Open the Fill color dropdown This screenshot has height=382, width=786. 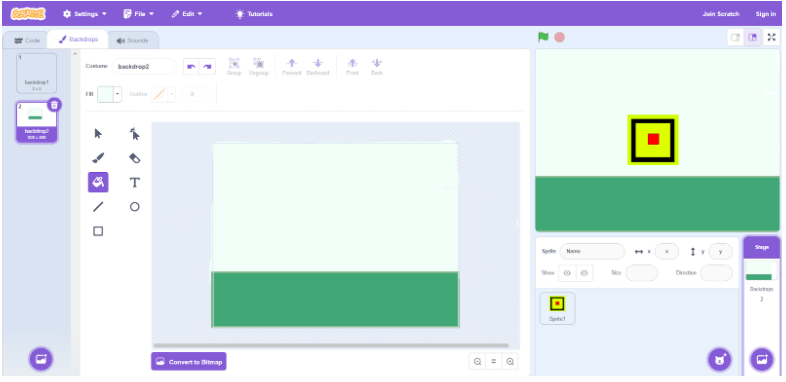(x=117, y=94)
